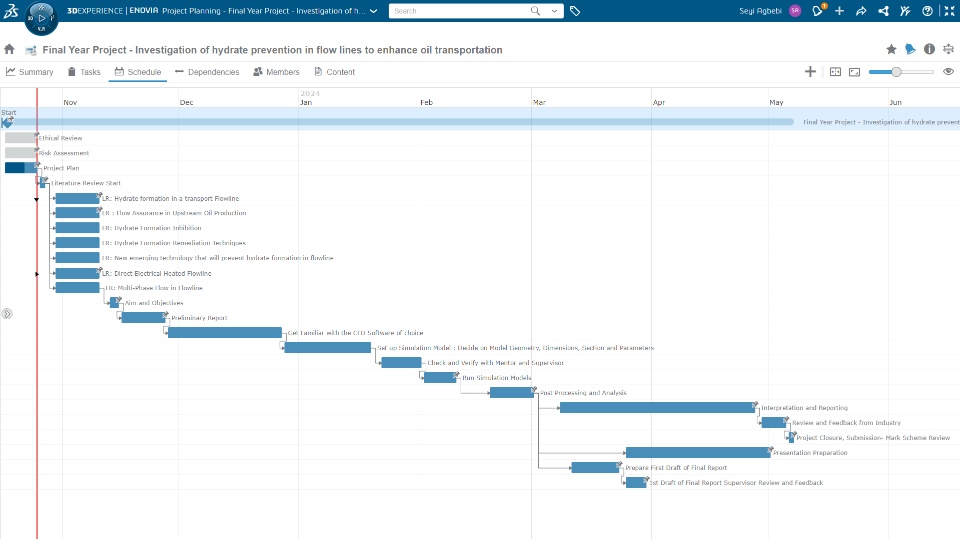Image resolution: width=960 pixels, height=539 pixels.
Task: Click into the Search field
Action: click(459, 11)
